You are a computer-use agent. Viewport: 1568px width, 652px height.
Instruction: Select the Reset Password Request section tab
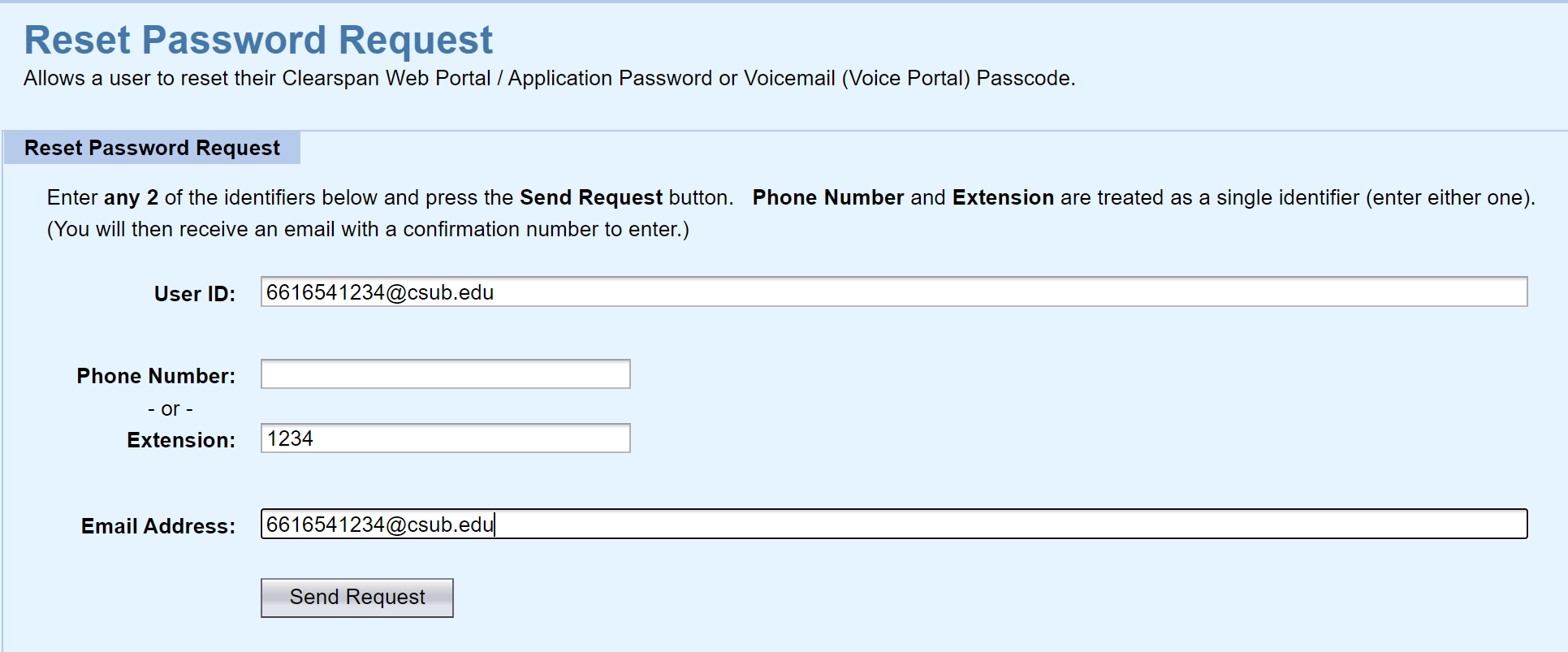point(152,148)
